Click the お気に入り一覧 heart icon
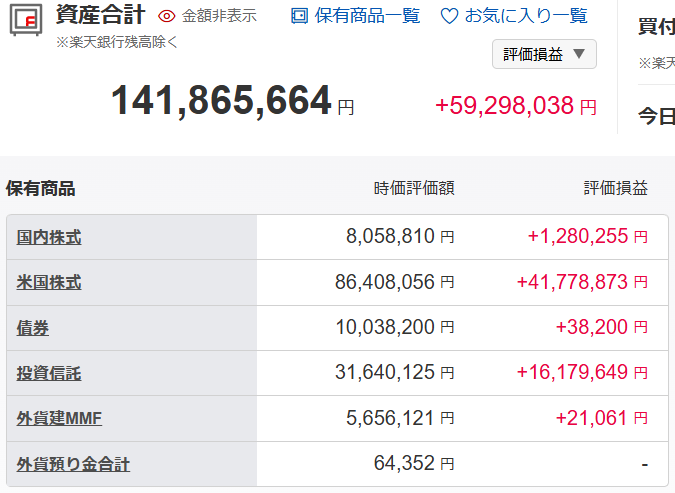 pos(449,16)
